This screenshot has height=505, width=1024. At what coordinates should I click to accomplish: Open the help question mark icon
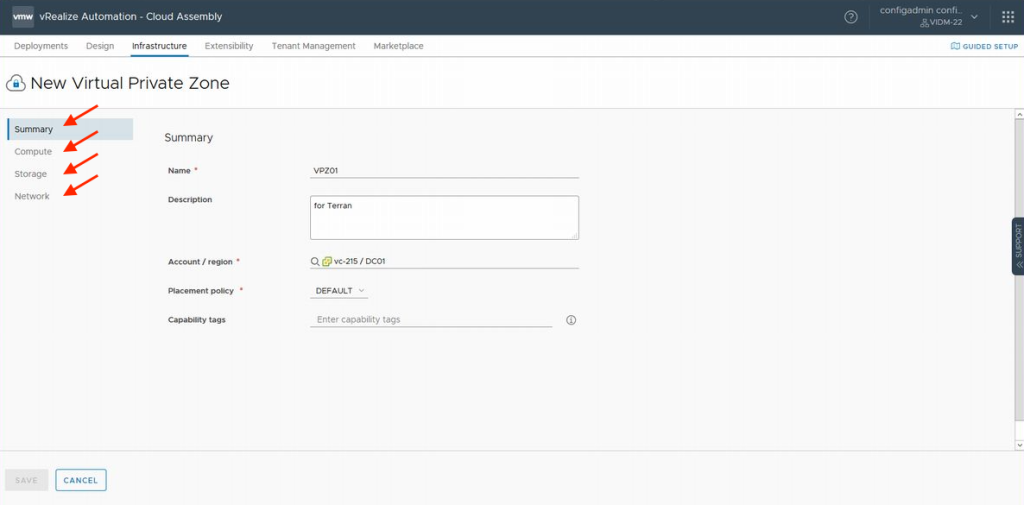point(851,17)
